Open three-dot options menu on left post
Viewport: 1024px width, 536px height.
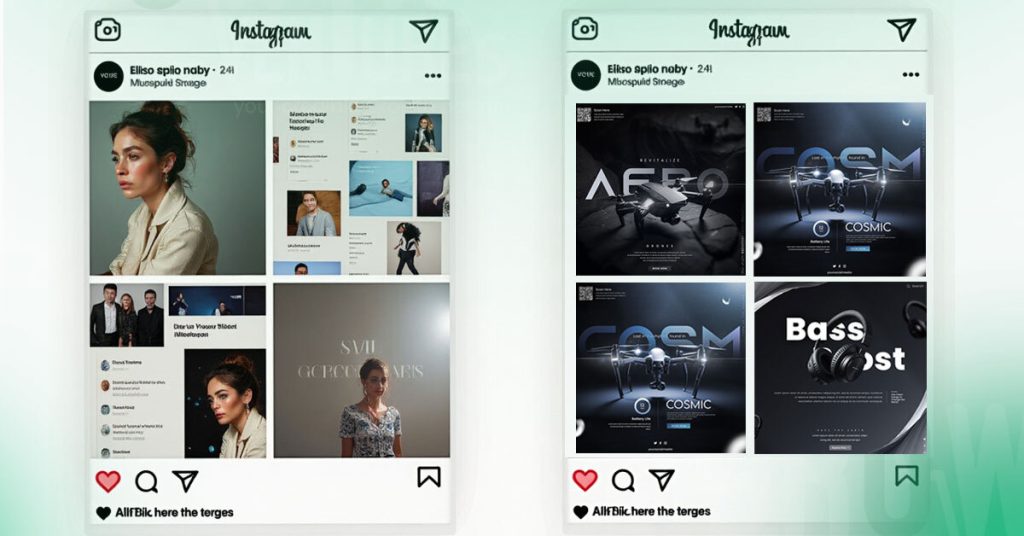coord(433,76)
